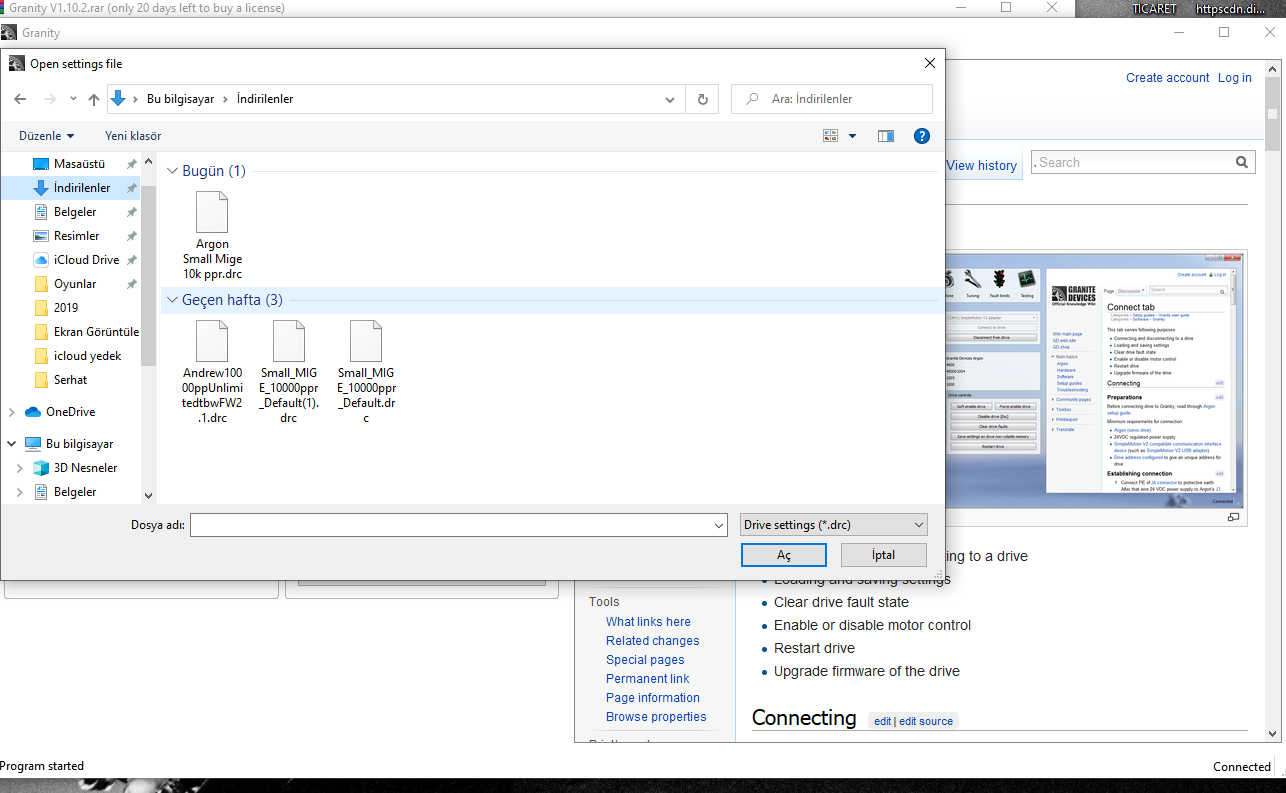
Task: Click the refresh folder icon
Action: tap(702, 99)
